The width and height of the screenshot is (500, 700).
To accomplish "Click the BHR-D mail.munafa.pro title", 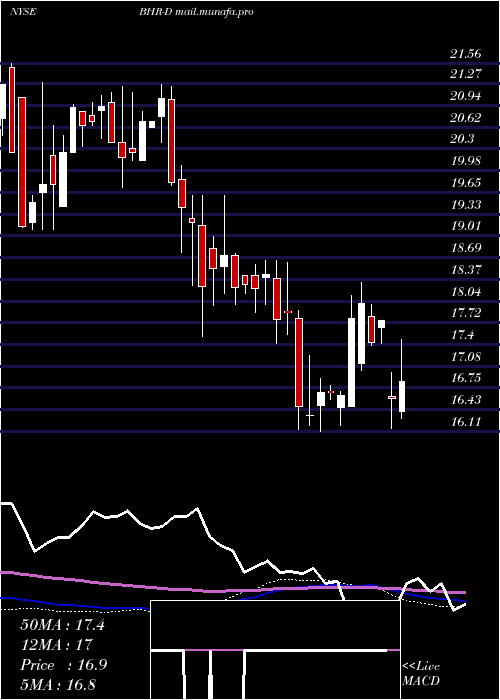I will click(196, 12).
